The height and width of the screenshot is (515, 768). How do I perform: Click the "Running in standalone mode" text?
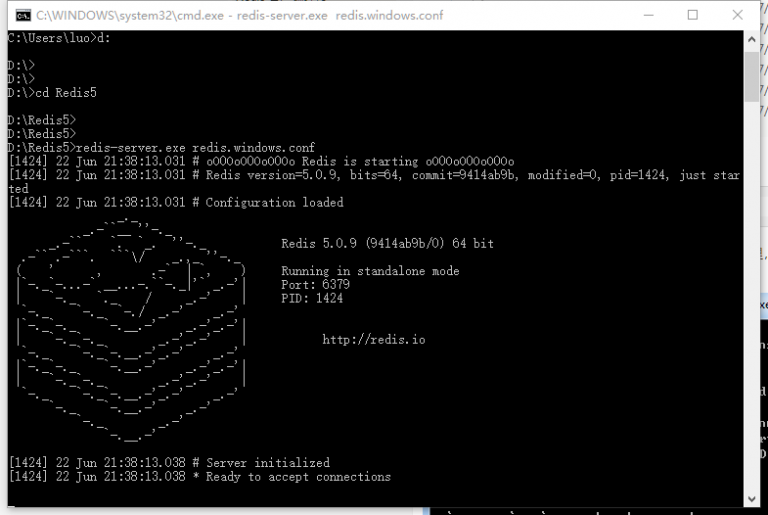click(370, 271)
